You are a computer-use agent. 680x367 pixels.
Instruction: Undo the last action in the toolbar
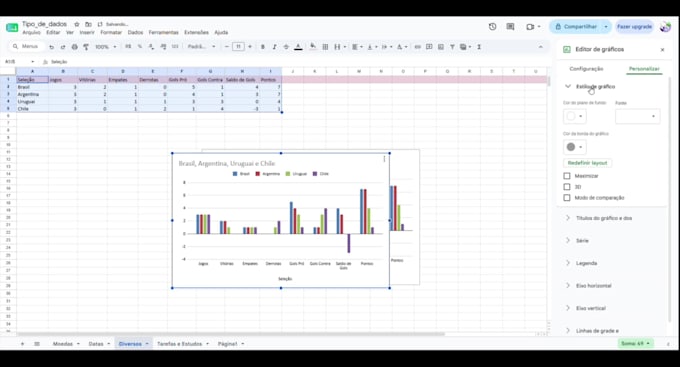52,47
